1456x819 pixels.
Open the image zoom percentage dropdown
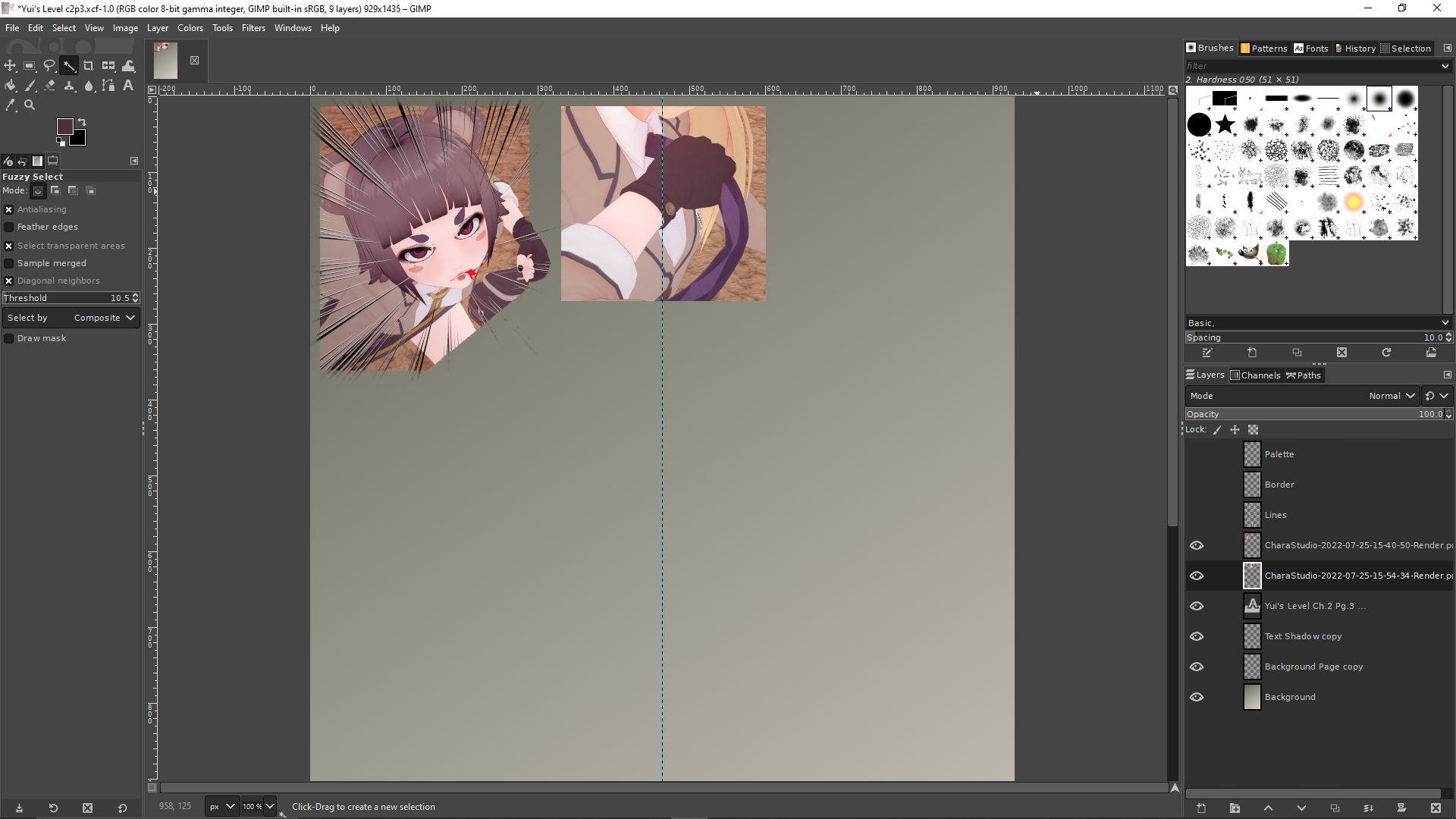pyautogui.click(x=270, y=806)
